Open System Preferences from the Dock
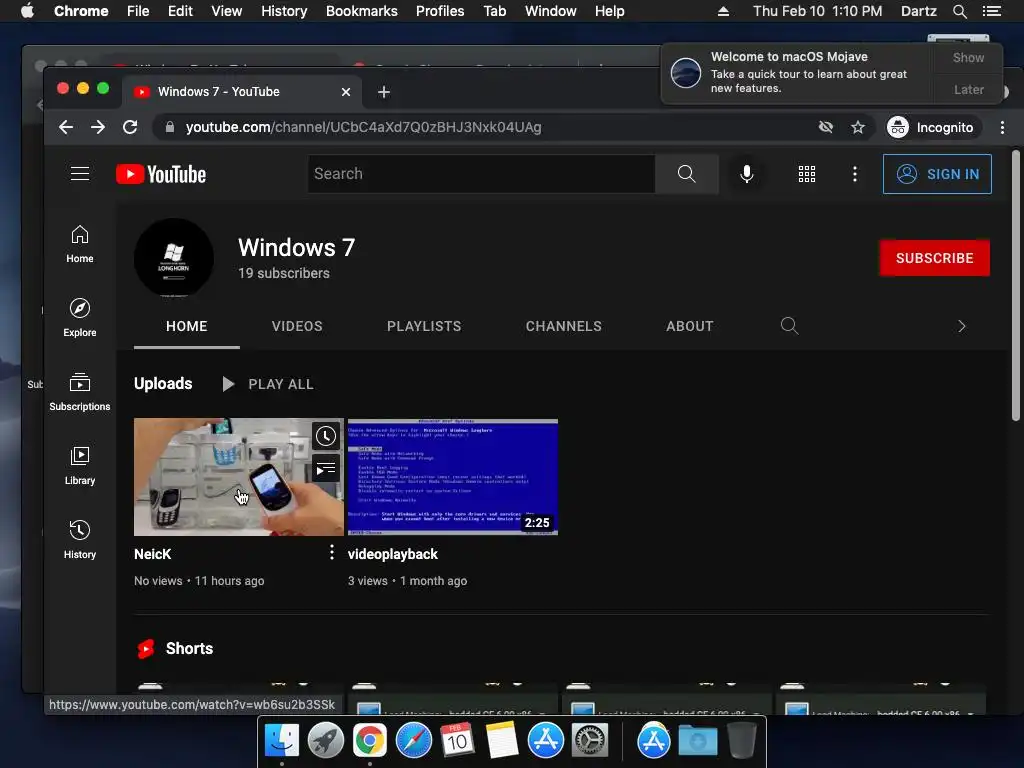Image resolution: width=1024 pixels, height=768 pixels. click(x=590, y=741)
